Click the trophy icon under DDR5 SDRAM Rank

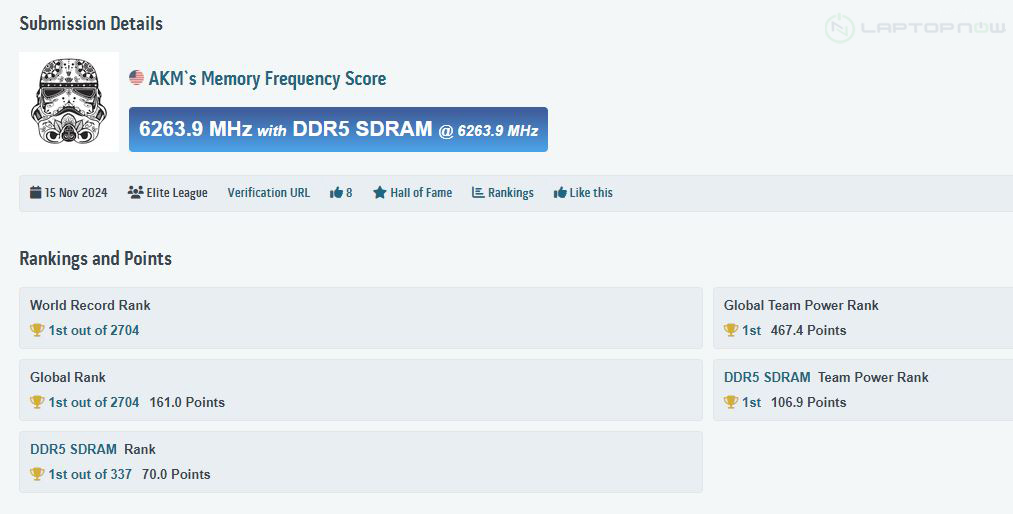37,474
